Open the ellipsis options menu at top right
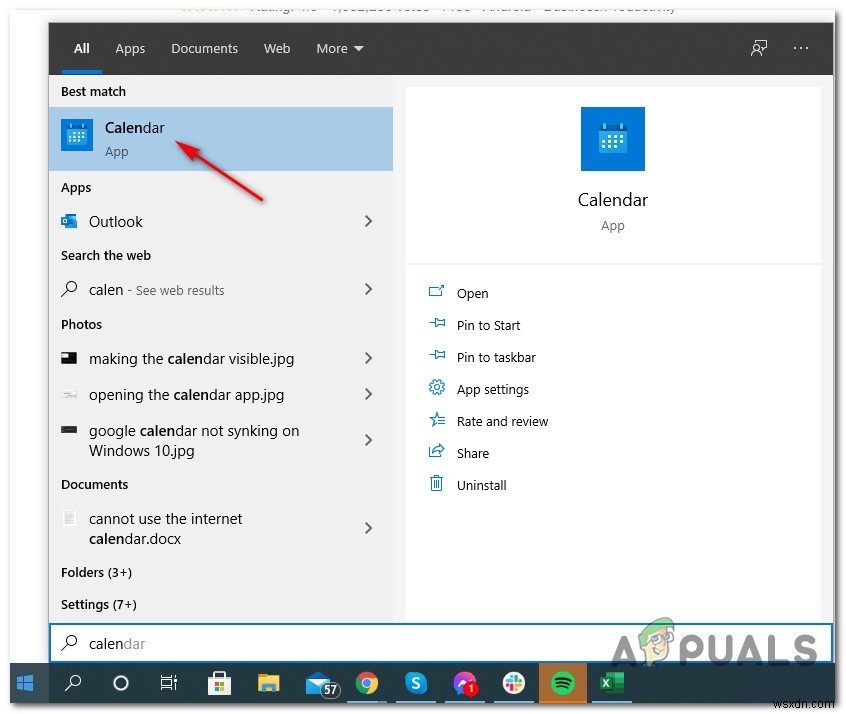Viewport: 846px width, 714px height. [x=801, y=47]
